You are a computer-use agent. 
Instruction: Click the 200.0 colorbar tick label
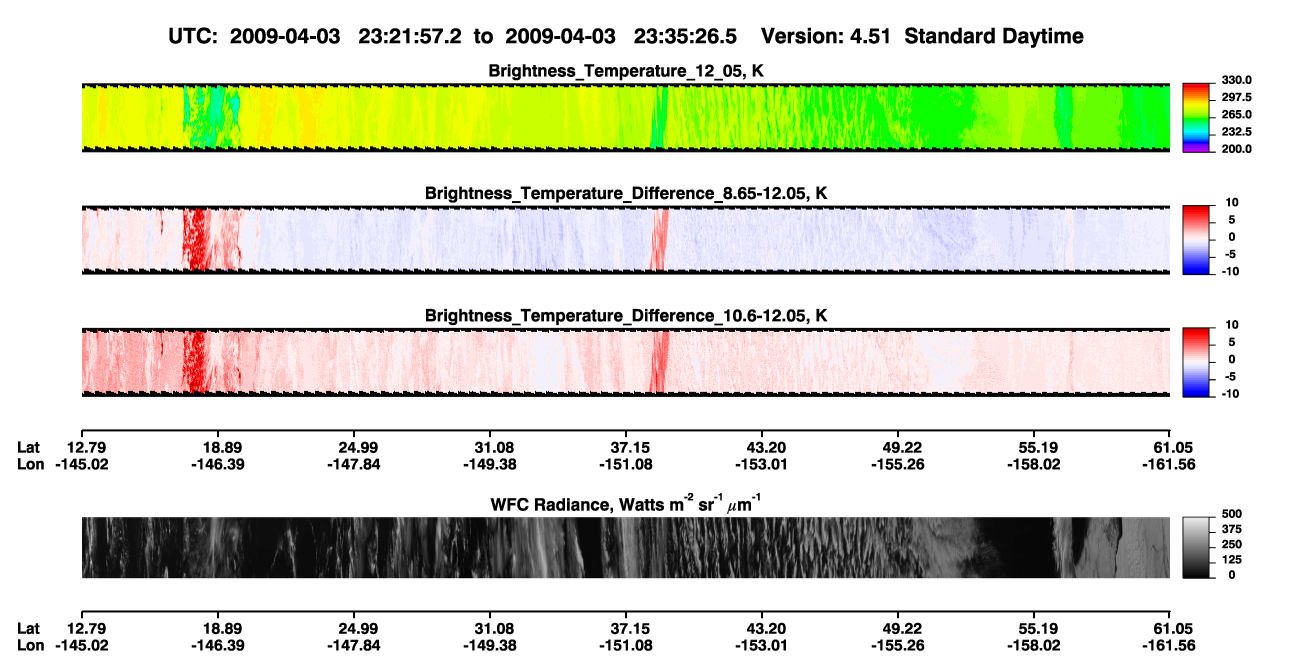coord(1237,149)
